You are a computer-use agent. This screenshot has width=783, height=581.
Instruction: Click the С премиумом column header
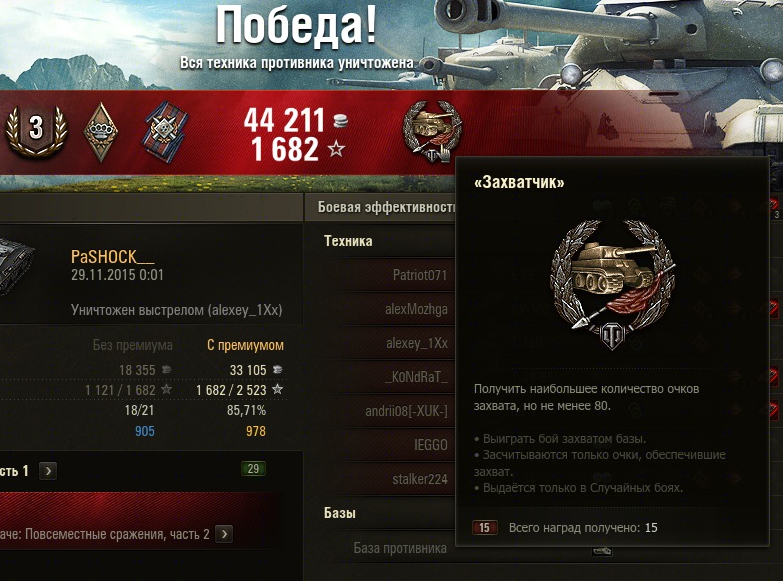click(x=245, y=345)
